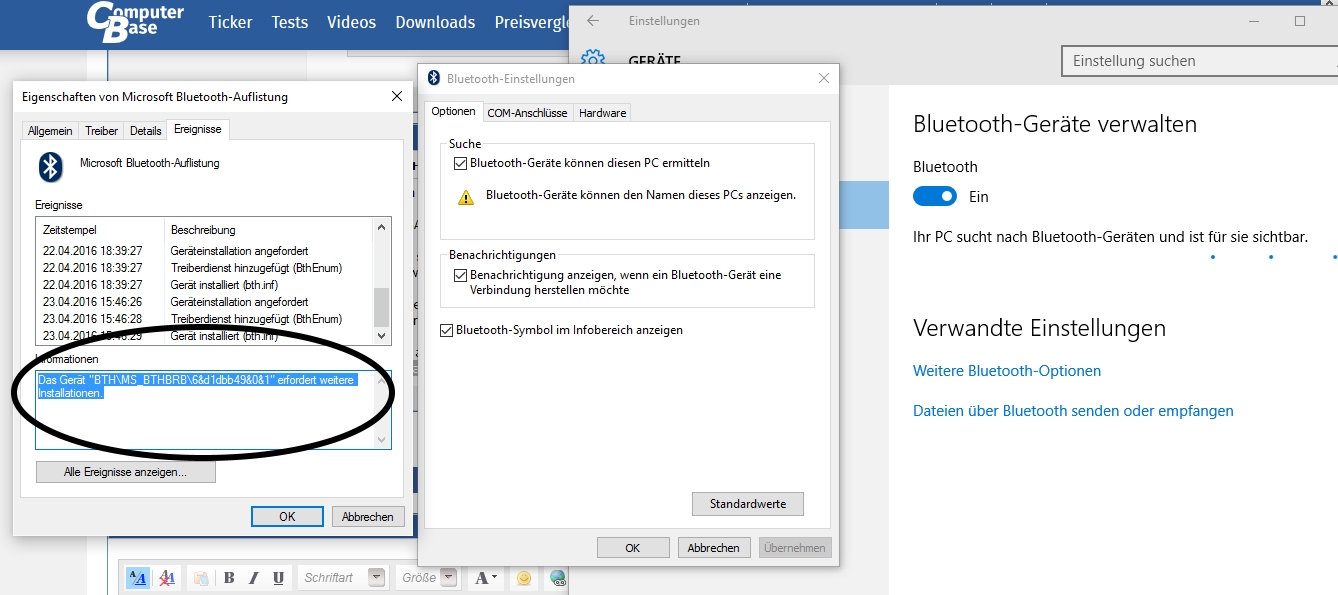Open 'Dateien über Bluetooth senden oder empfangen' link
Viewport: 1338px width, 595px height.
tap(1073, 411)
